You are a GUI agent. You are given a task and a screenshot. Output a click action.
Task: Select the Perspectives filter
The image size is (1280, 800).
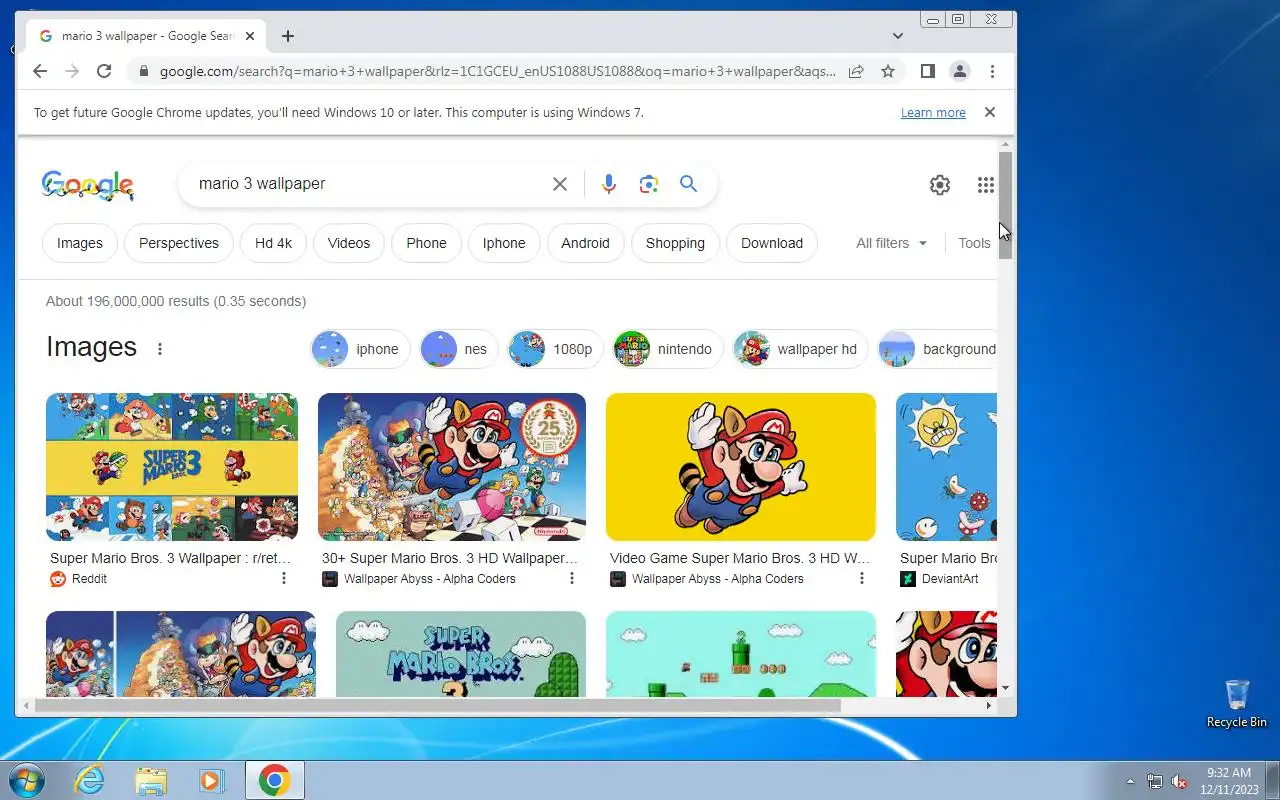click(x=179, y=243)
